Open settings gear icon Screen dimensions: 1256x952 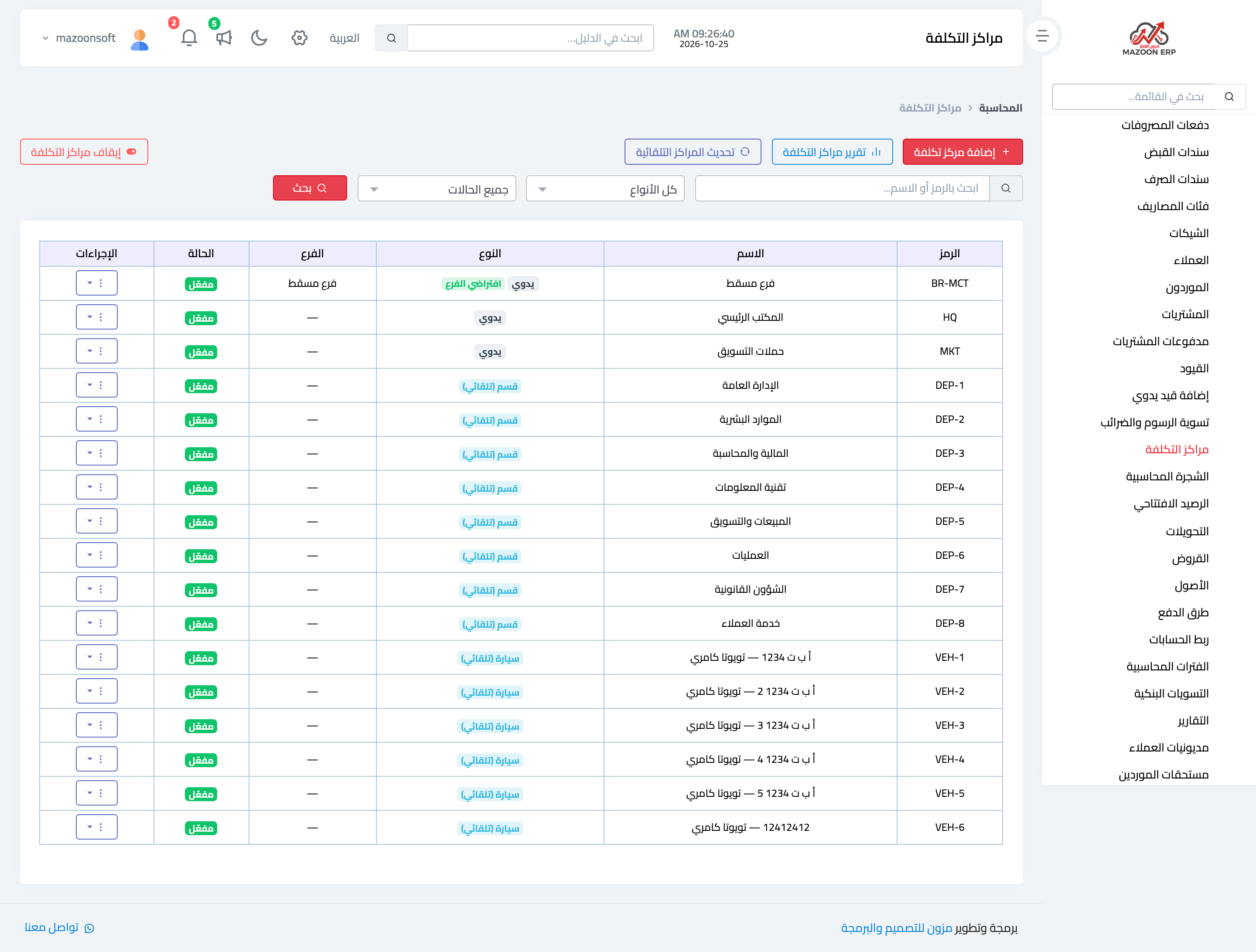tap(299, 38)
